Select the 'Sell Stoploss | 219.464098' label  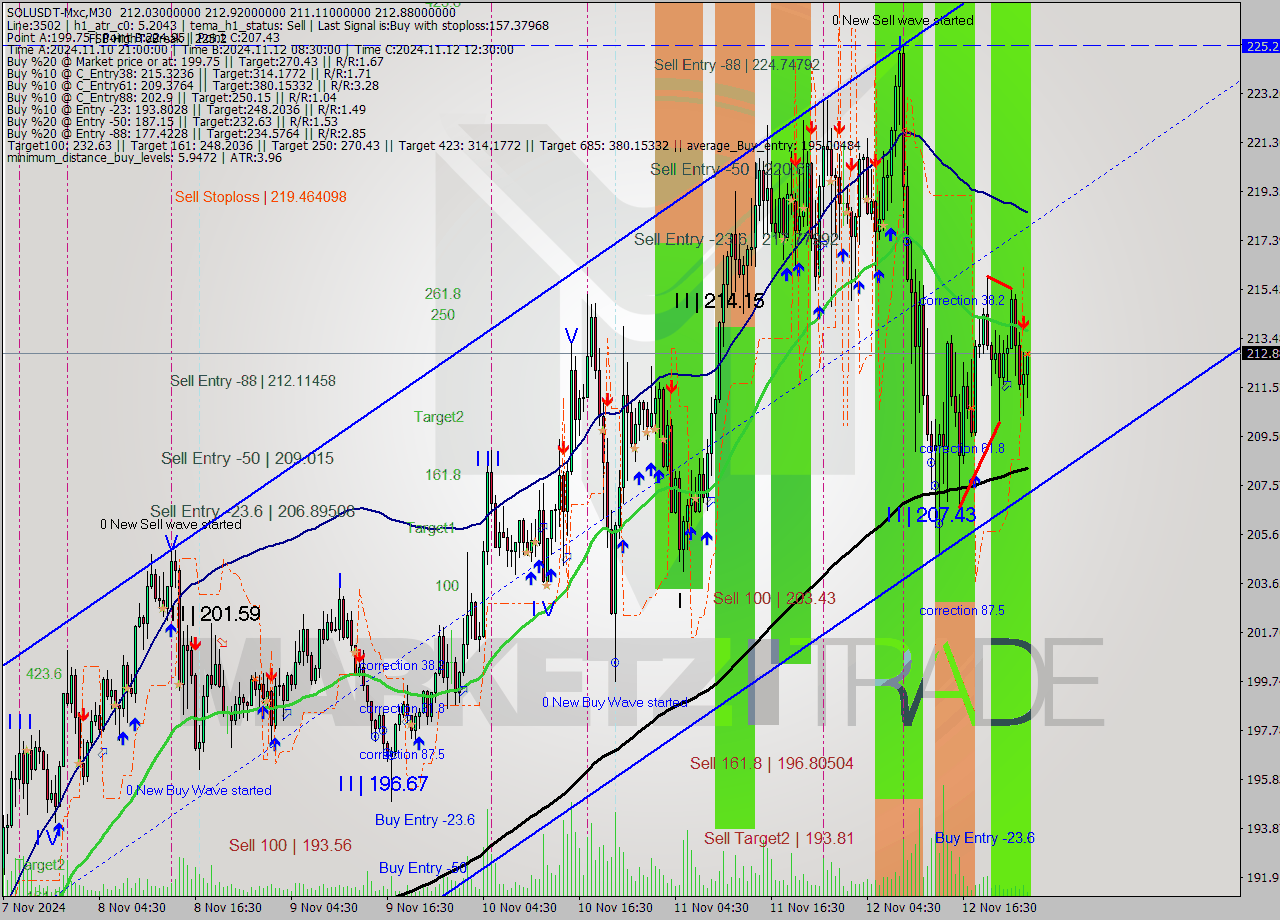pyautogui.click(x=260, y=197)
